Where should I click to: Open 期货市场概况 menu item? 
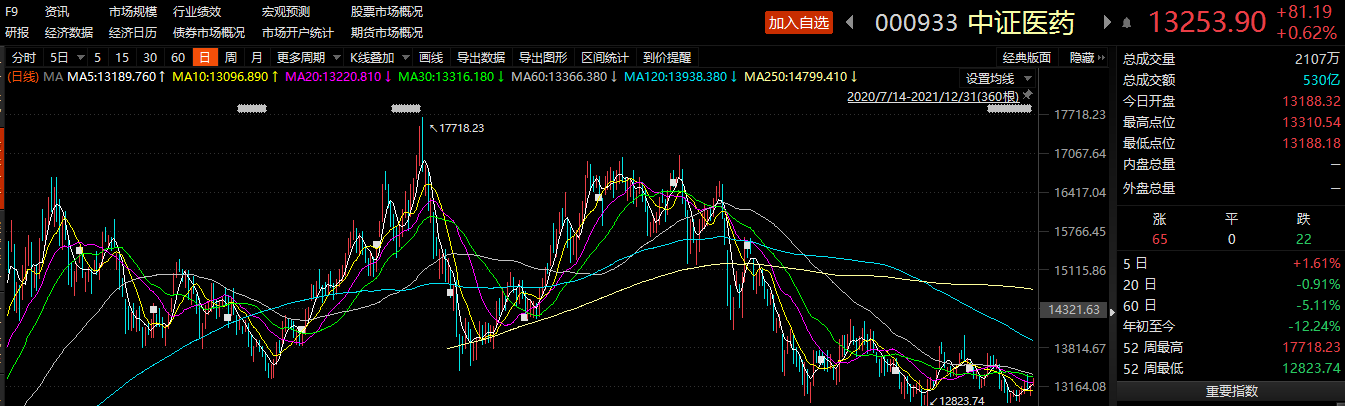(x=387, y=32)
